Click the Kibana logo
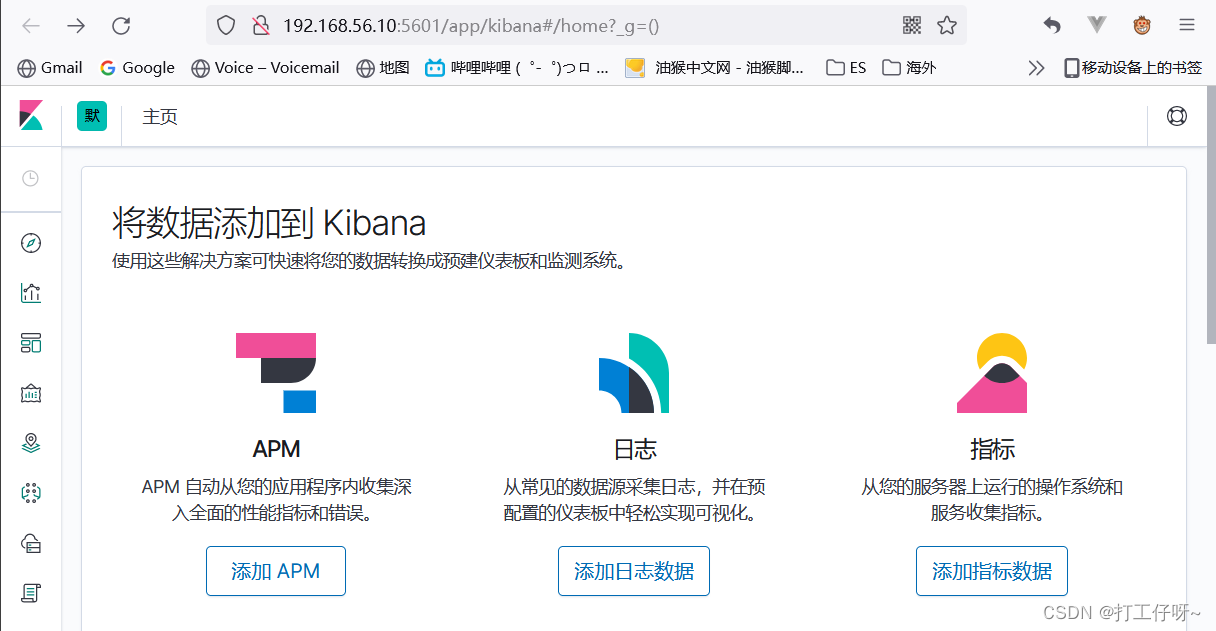1216x631 pixels. pyautogui.click(x=31, y=116)
